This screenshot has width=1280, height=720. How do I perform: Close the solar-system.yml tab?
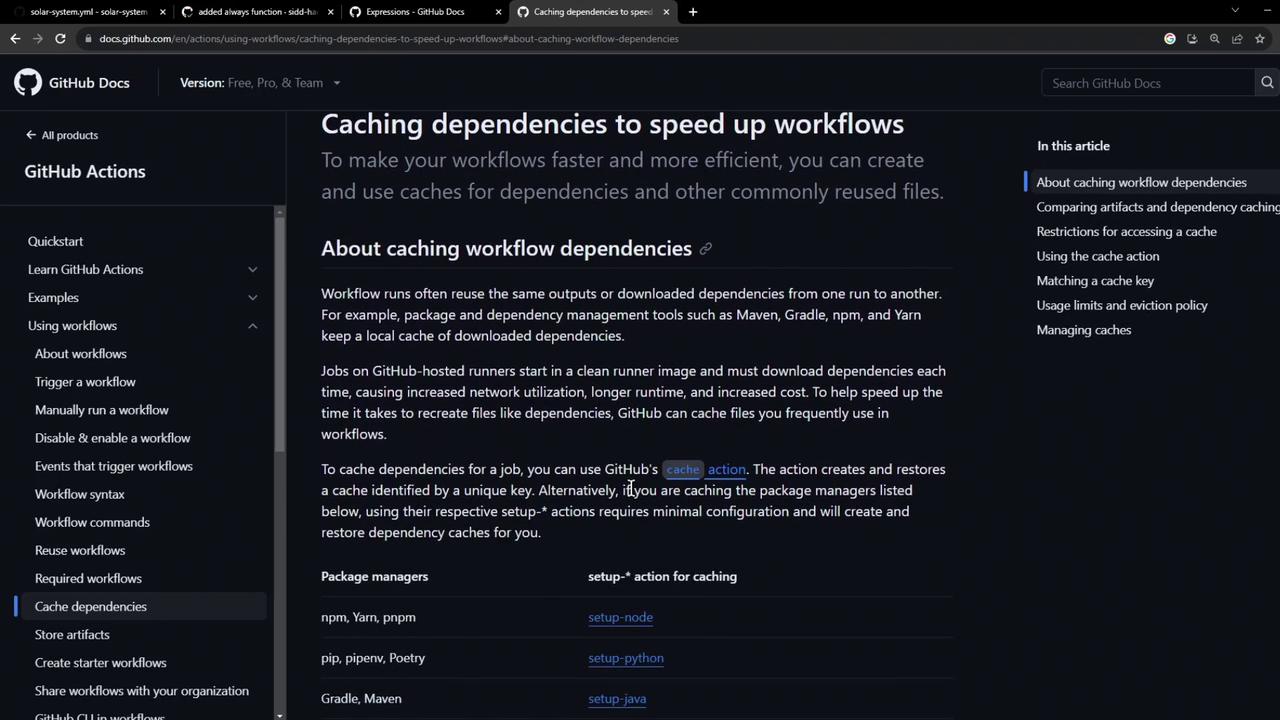(162, 12)
